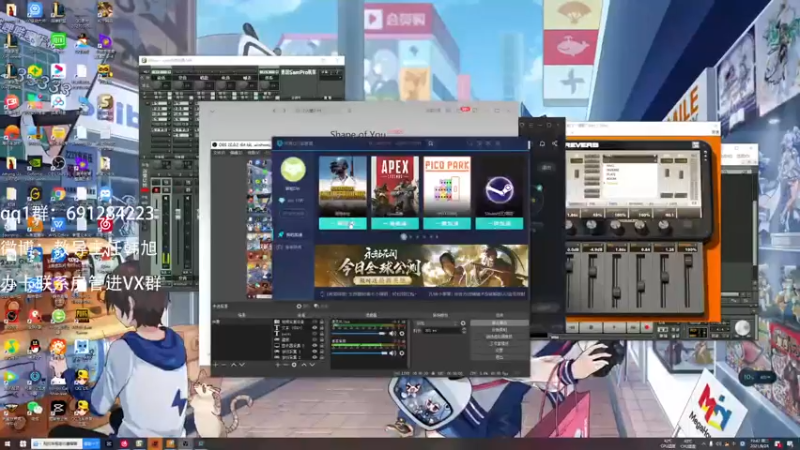
Task: Select the ROOM preset in REVERB list
Action: point(611,179)
